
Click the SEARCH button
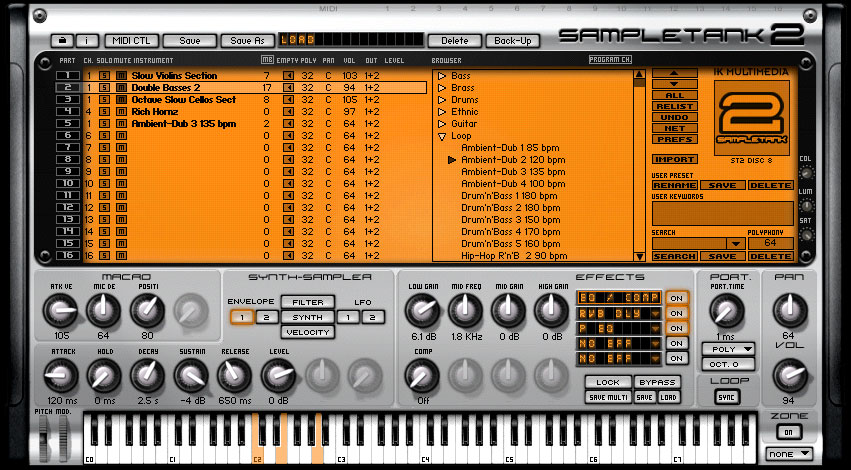675,256
